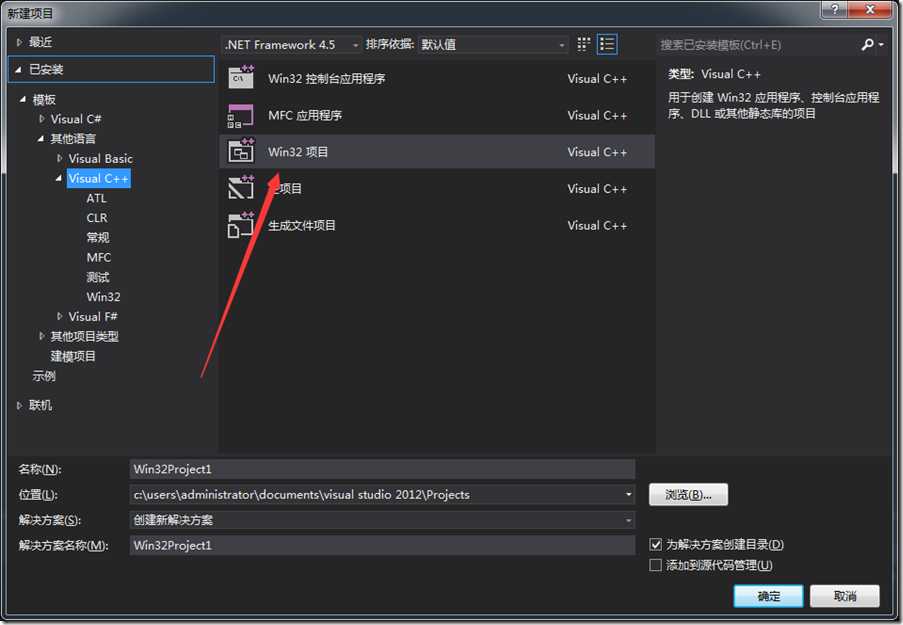Expand the Visual Basic node
The width and height of the screenshot is (903, 625).
59,158
